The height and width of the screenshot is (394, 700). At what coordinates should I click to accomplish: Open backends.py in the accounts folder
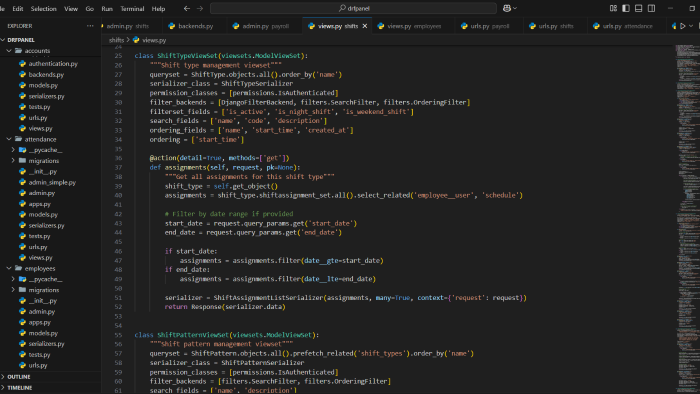[50, 75]
